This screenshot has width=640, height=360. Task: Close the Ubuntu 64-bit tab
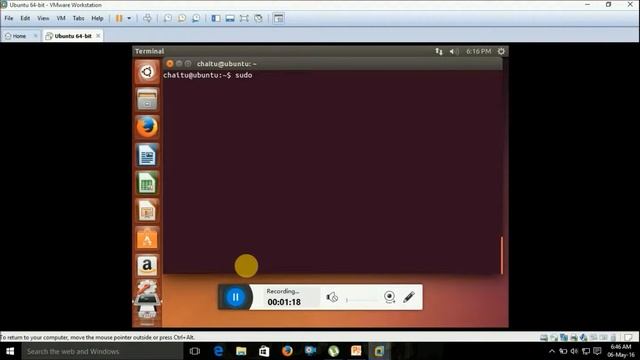click(98, 36)
